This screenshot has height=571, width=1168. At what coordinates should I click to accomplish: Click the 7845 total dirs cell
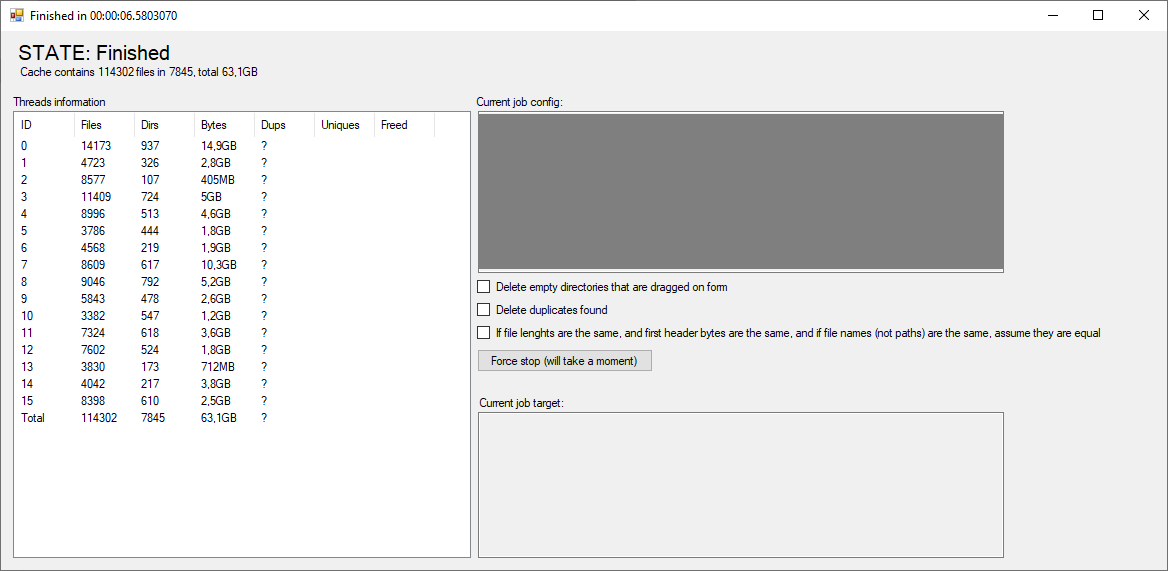pos(153,418)
